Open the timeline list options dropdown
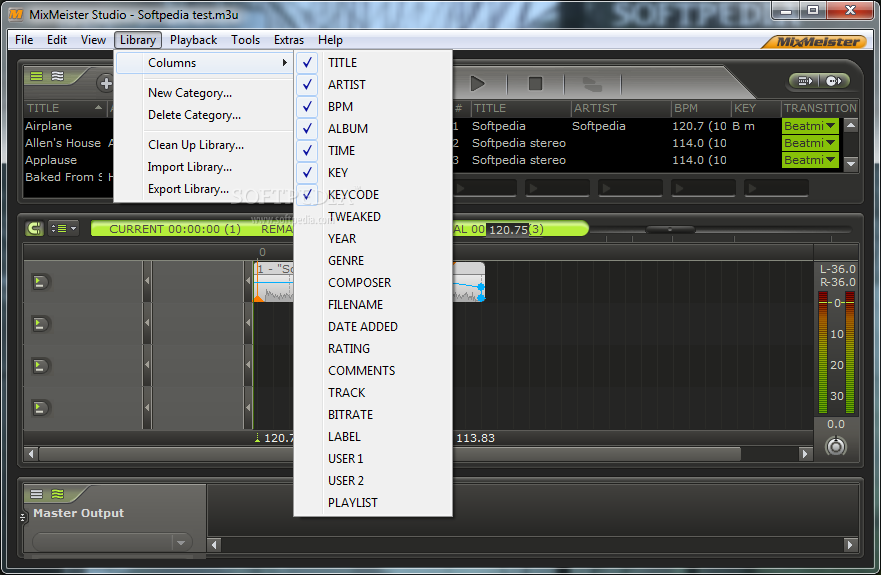Image resolution: width=881 pixels, height=575 pixels. (63, 228)
